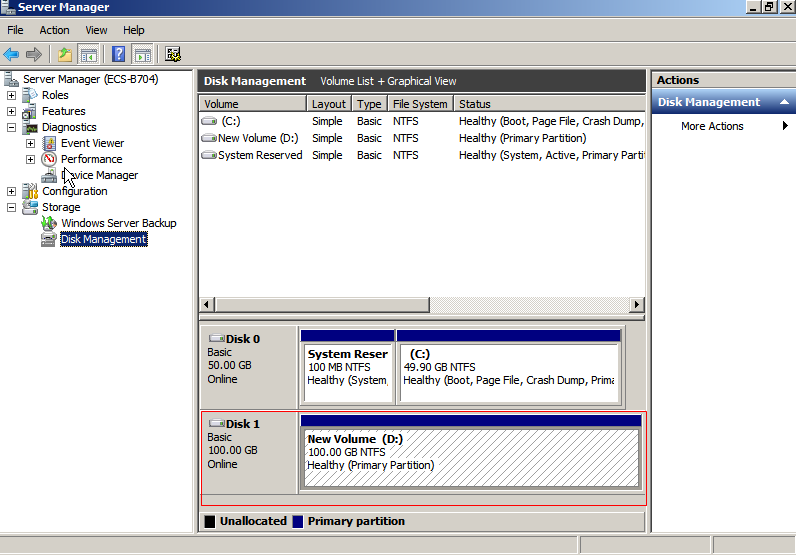796x556 pixels.
Task: Click the Disk 1 drive icon
Action: coord(217,423)
